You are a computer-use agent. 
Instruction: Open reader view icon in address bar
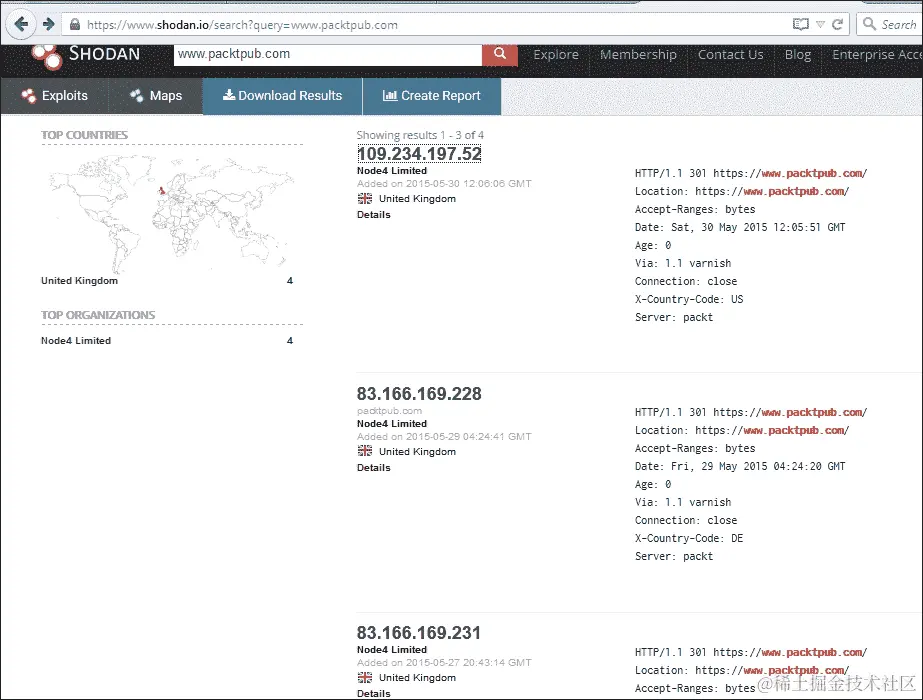click(x=801, y=25)
